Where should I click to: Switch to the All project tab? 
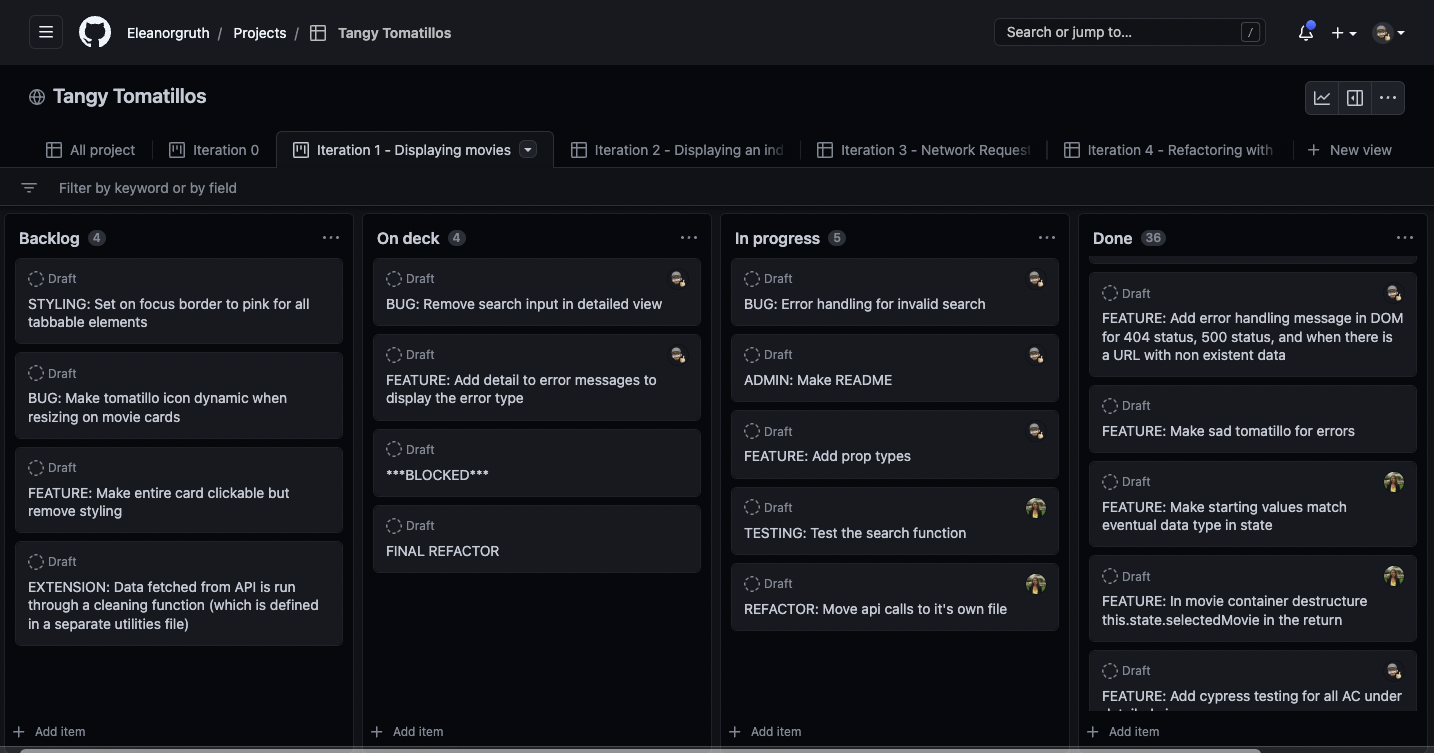click(90, 150)
